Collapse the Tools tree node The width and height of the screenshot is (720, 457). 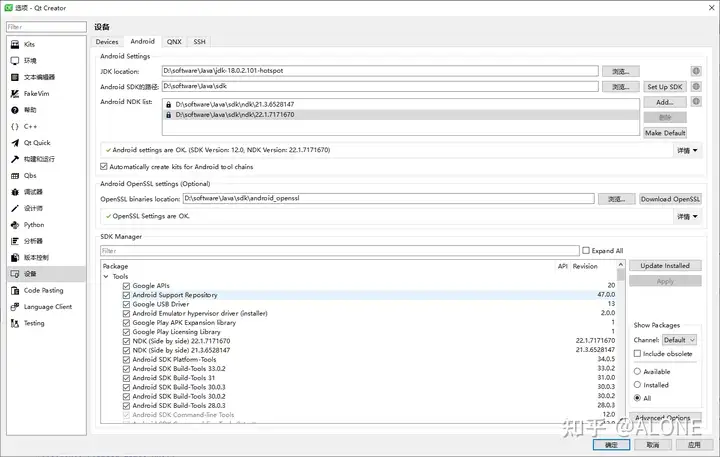tap(106, 276)
